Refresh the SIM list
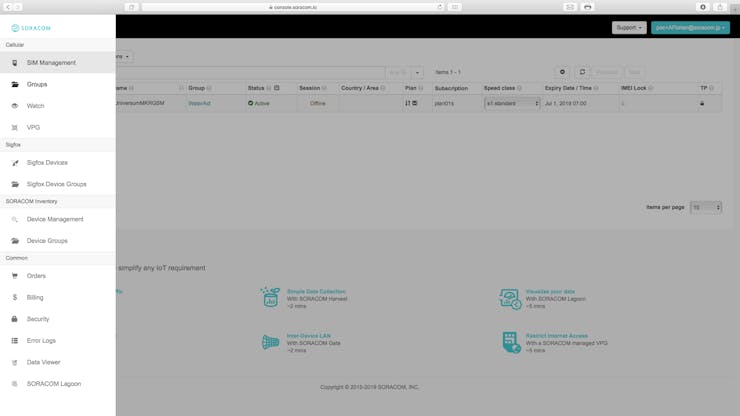 tap(582, 72)
